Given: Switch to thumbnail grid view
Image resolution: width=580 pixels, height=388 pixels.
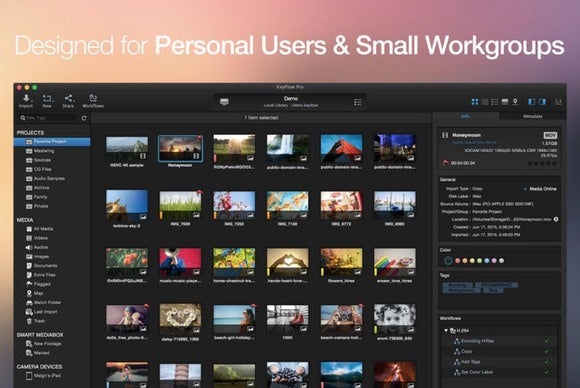Looking at the screenshot, I should coord(475,101).
